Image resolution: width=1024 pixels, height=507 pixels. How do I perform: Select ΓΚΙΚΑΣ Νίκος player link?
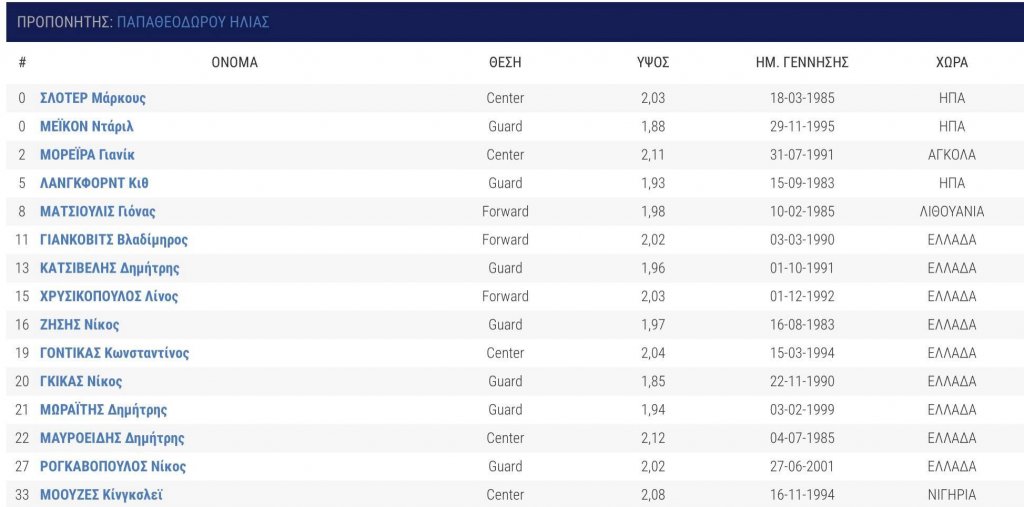point(81,382)
